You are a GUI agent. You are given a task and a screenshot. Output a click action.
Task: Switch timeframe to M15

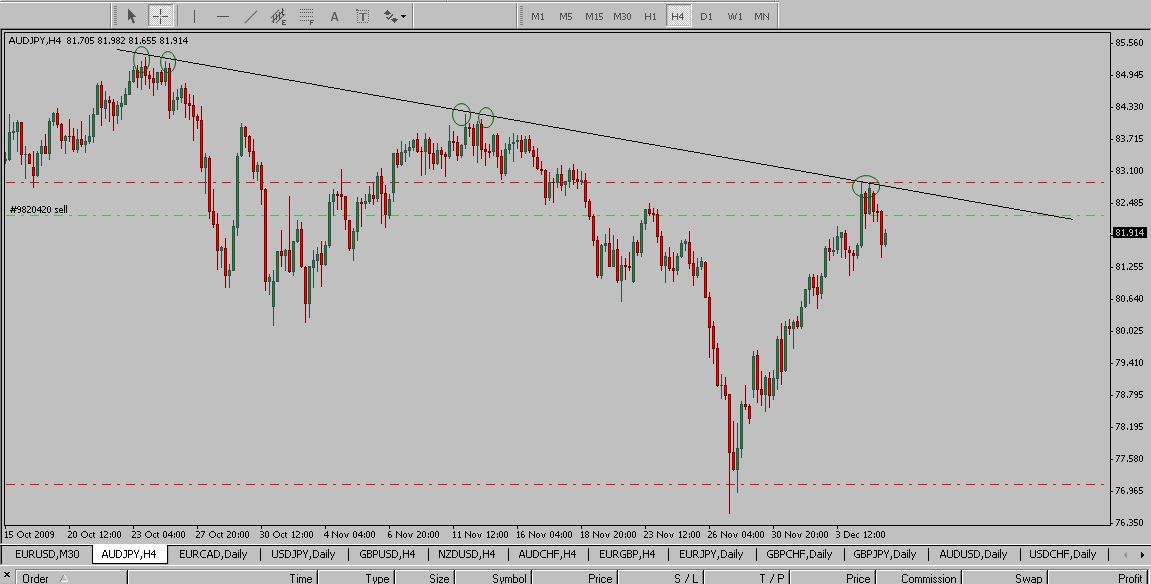594,16
